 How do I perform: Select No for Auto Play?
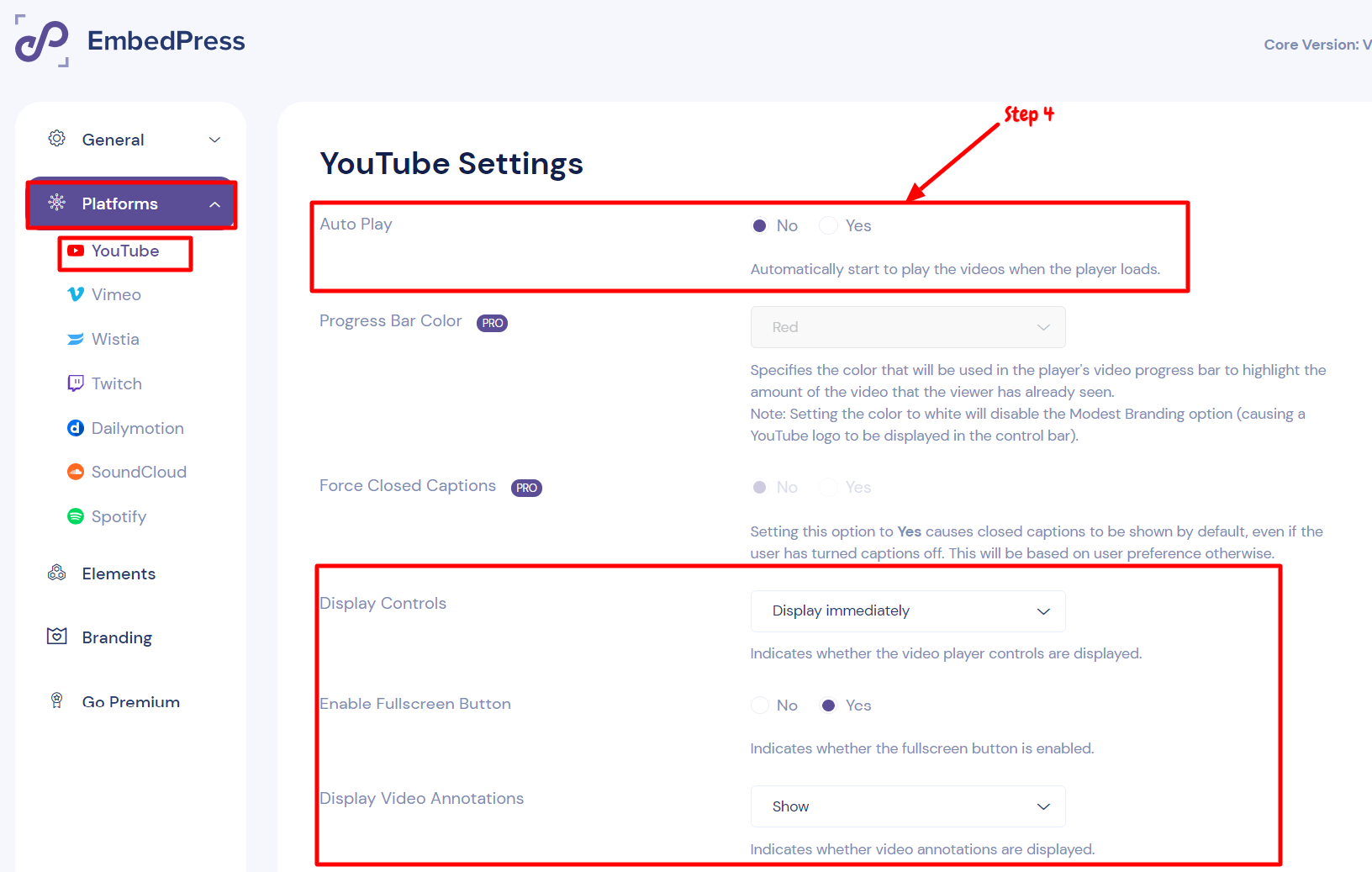[760, 225]
